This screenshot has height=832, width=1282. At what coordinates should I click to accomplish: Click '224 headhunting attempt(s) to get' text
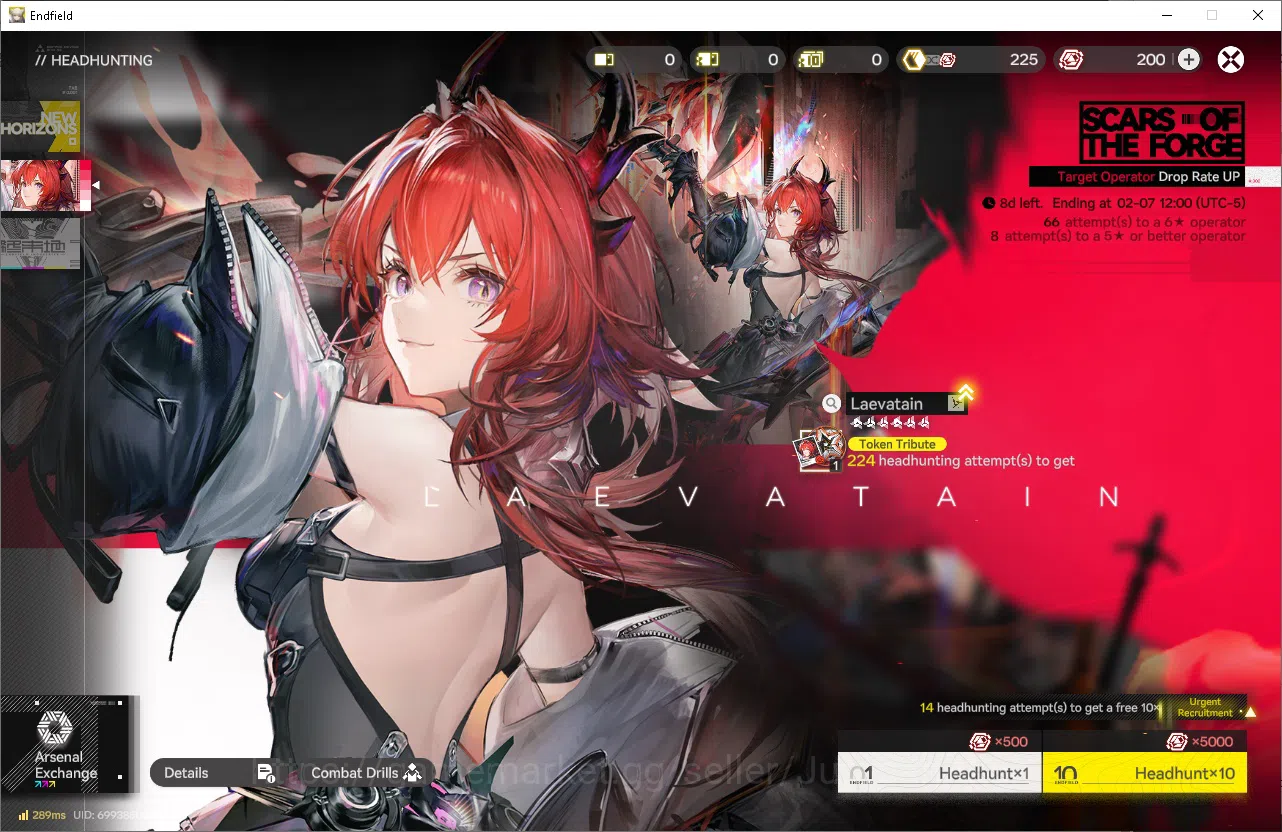coord(961,461)
